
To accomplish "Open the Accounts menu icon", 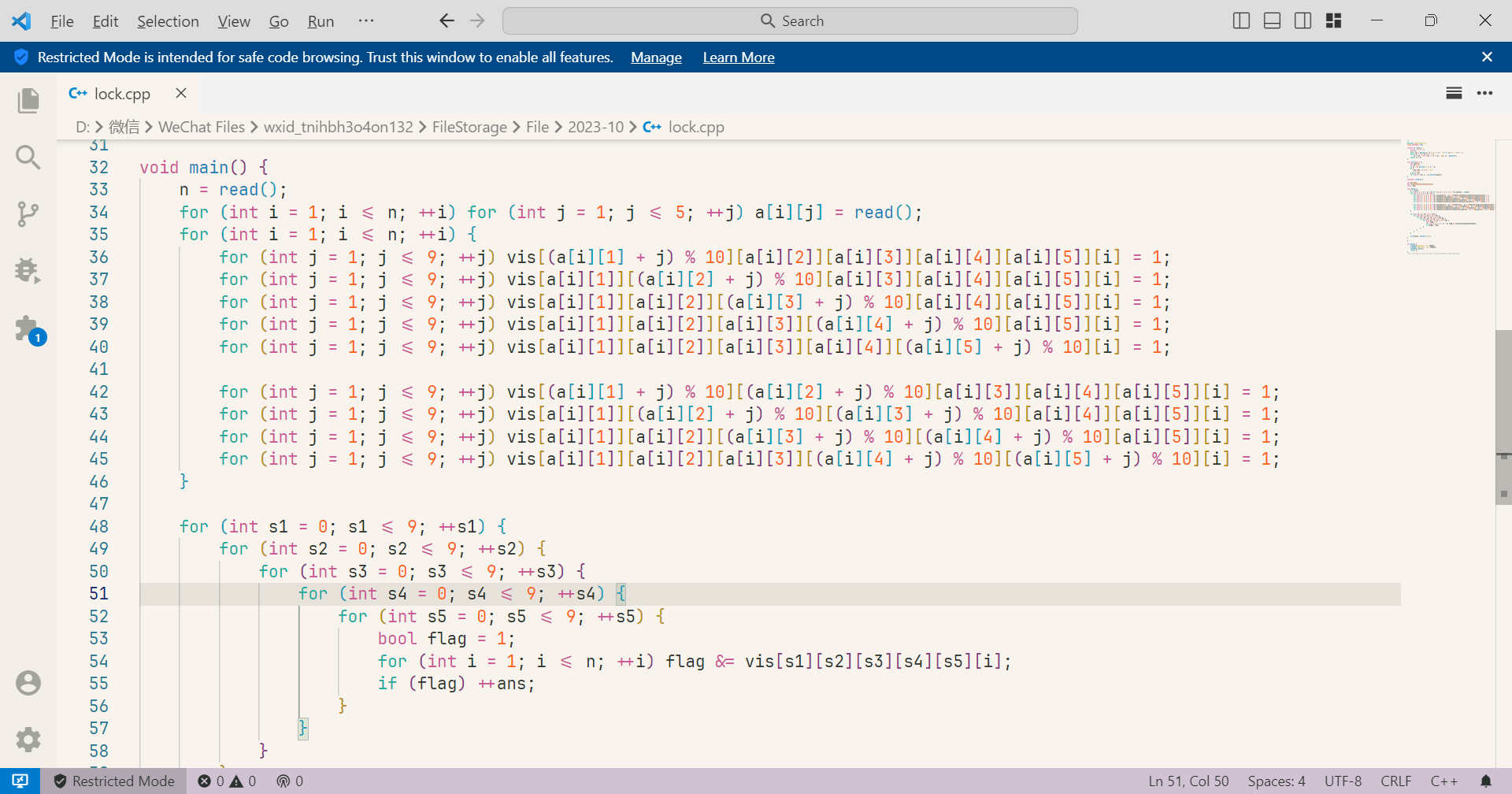I will pyautogui.click(x=28, y=683).
